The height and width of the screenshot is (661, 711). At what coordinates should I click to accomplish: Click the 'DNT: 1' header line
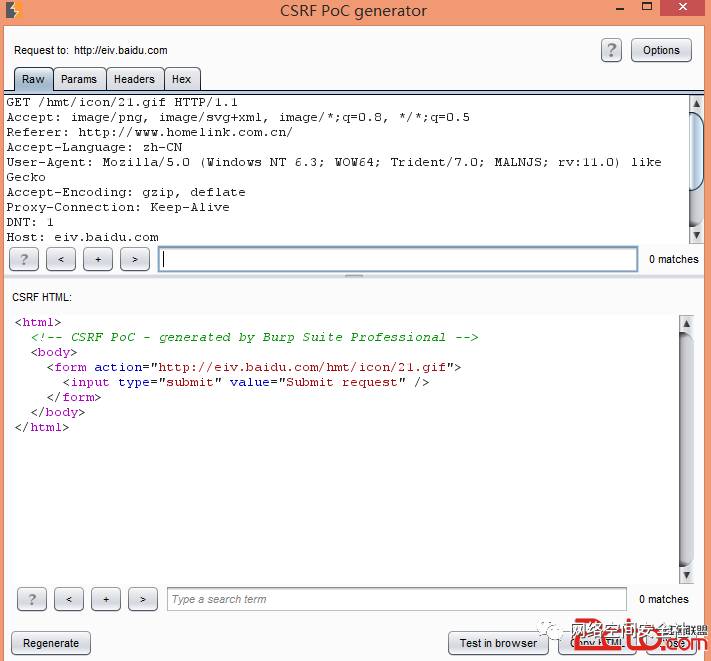point(30,222)
